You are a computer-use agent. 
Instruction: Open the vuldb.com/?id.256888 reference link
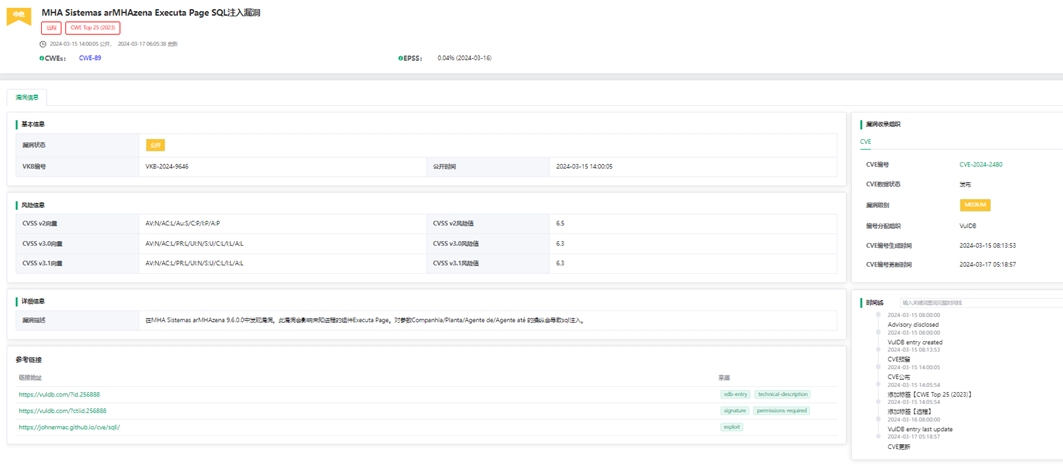pos(60,394)
